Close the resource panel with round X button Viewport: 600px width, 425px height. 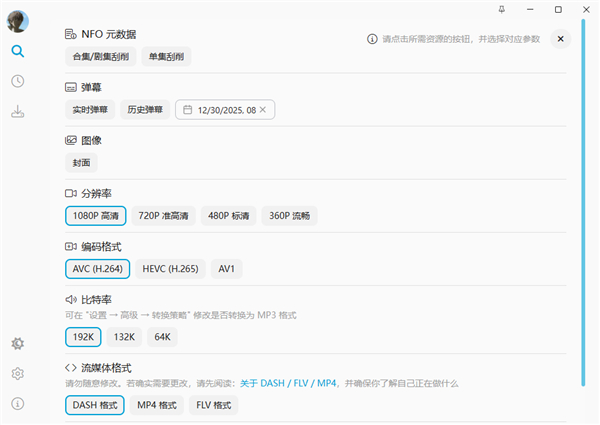pyautogui.click(x=560, y=39)
